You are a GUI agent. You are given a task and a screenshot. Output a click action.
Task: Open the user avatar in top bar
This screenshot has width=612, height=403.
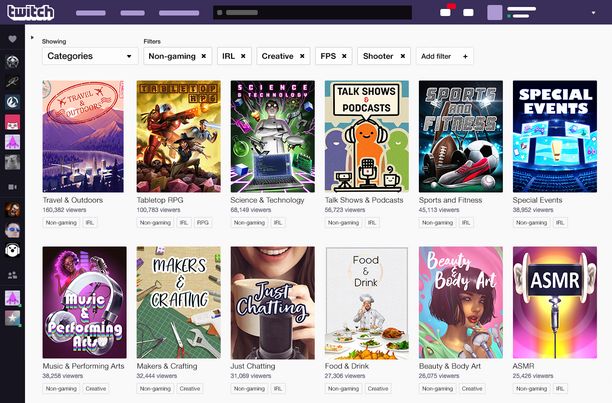[495, 12]
